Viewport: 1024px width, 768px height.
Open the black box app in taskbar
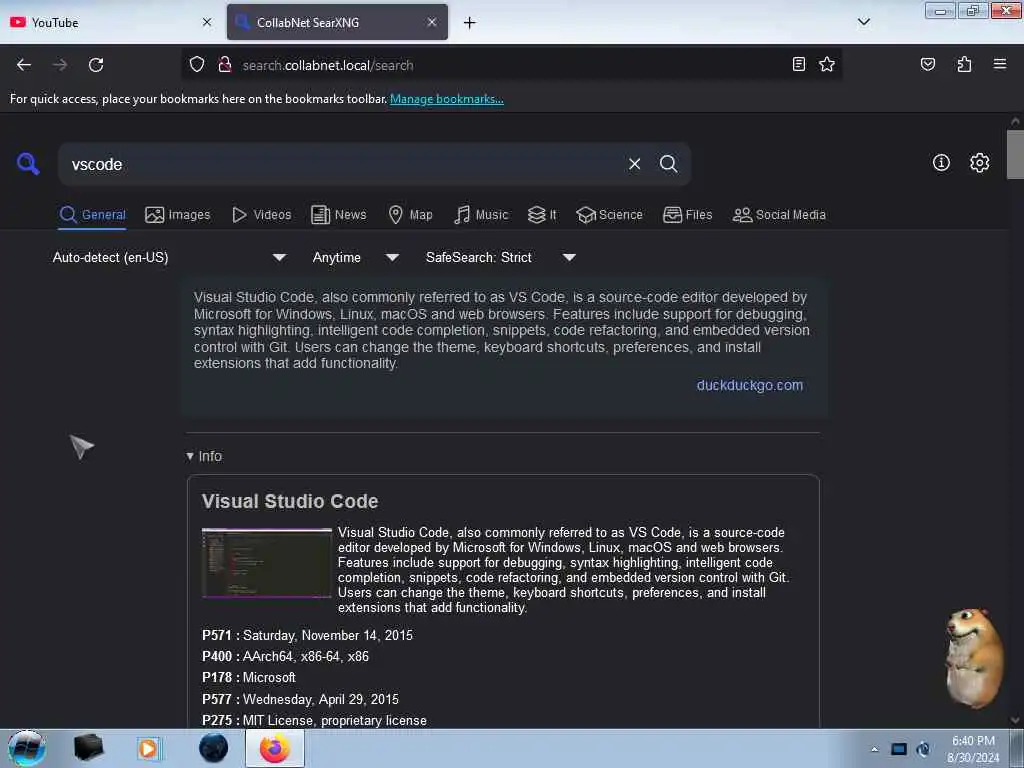tap(88, 748)
